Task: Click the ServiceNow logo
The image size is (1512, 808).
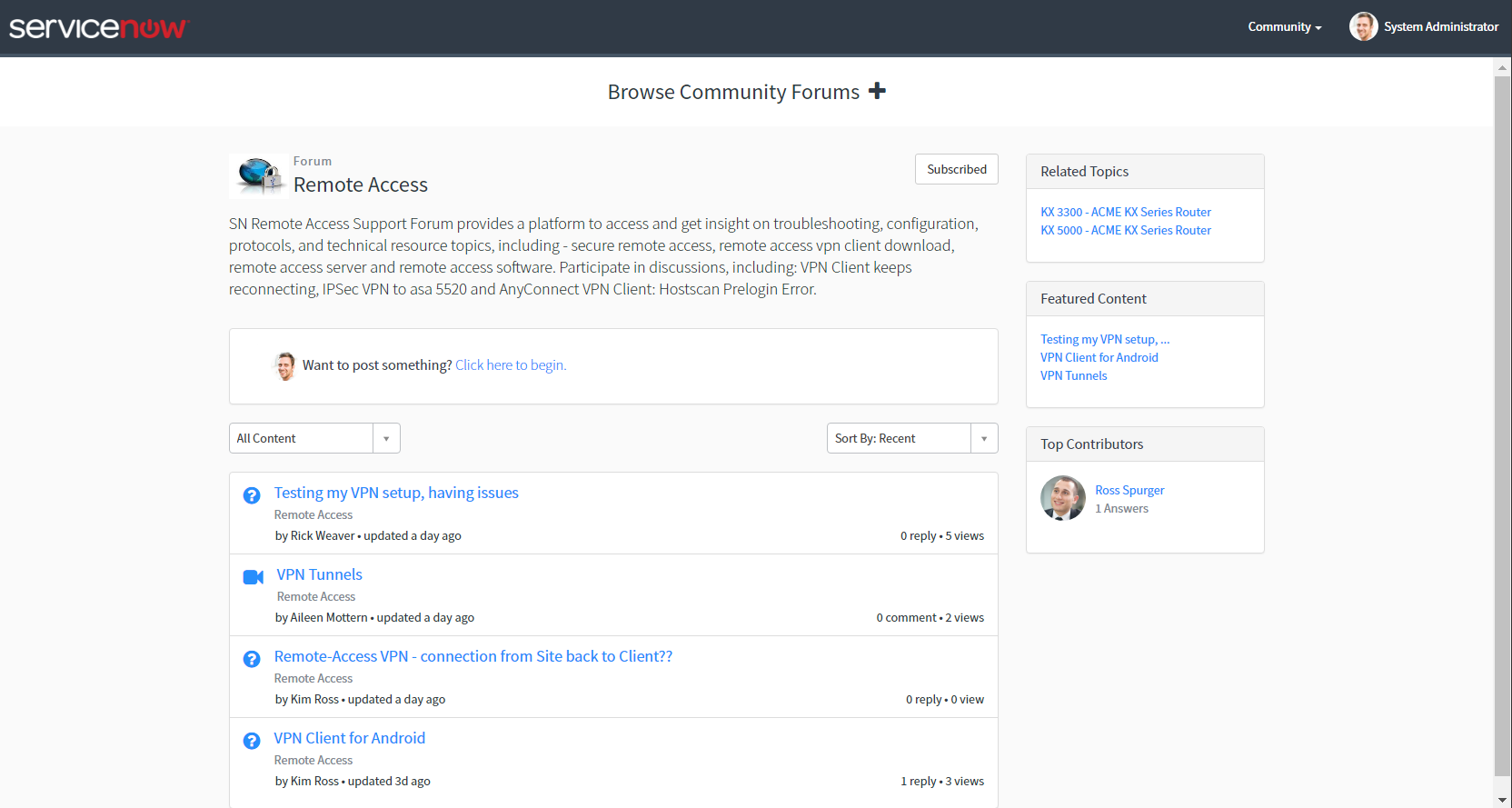Action: point(98,27)
